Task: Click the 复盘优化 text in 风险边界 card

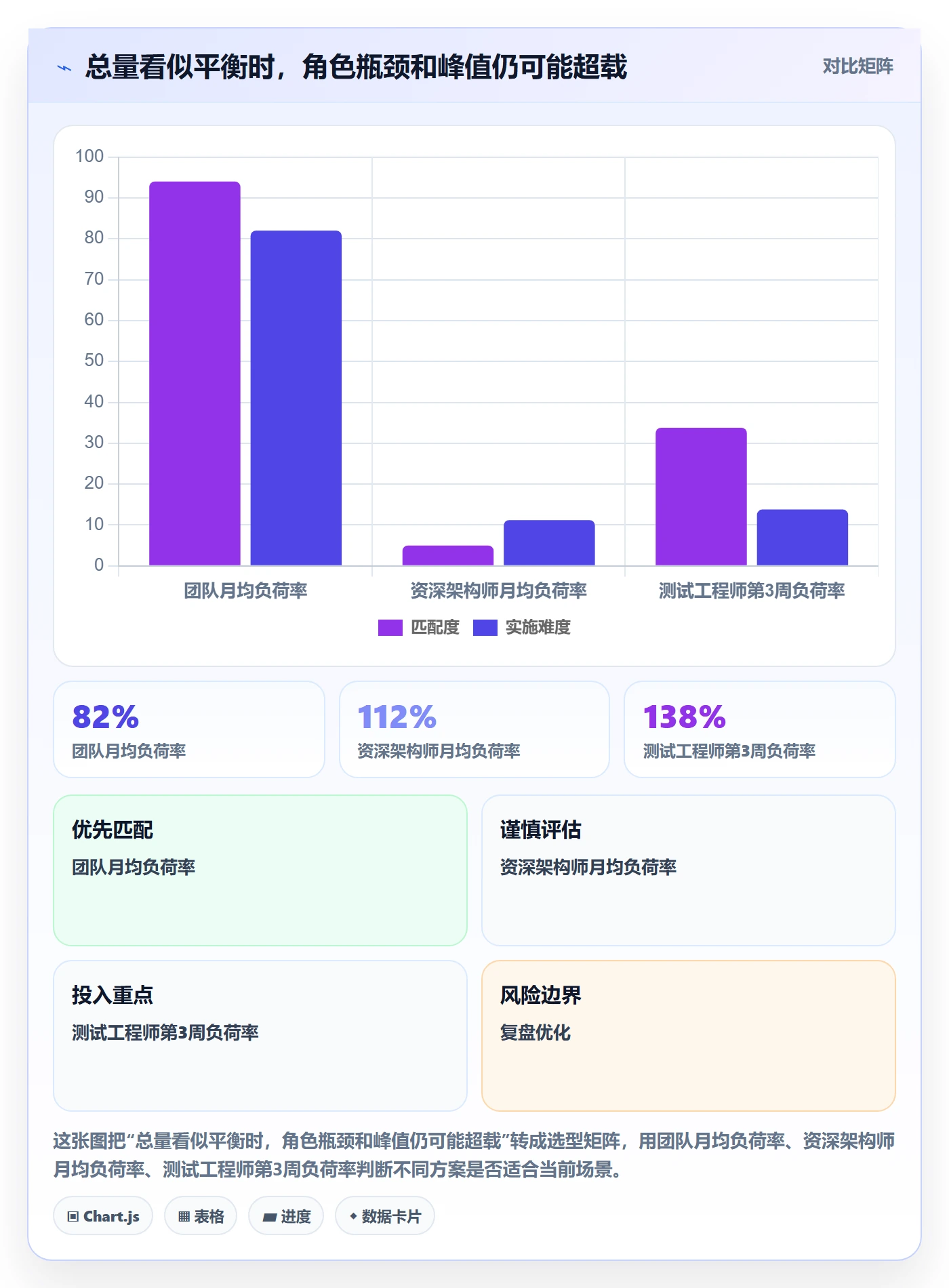Action: 536,1032
